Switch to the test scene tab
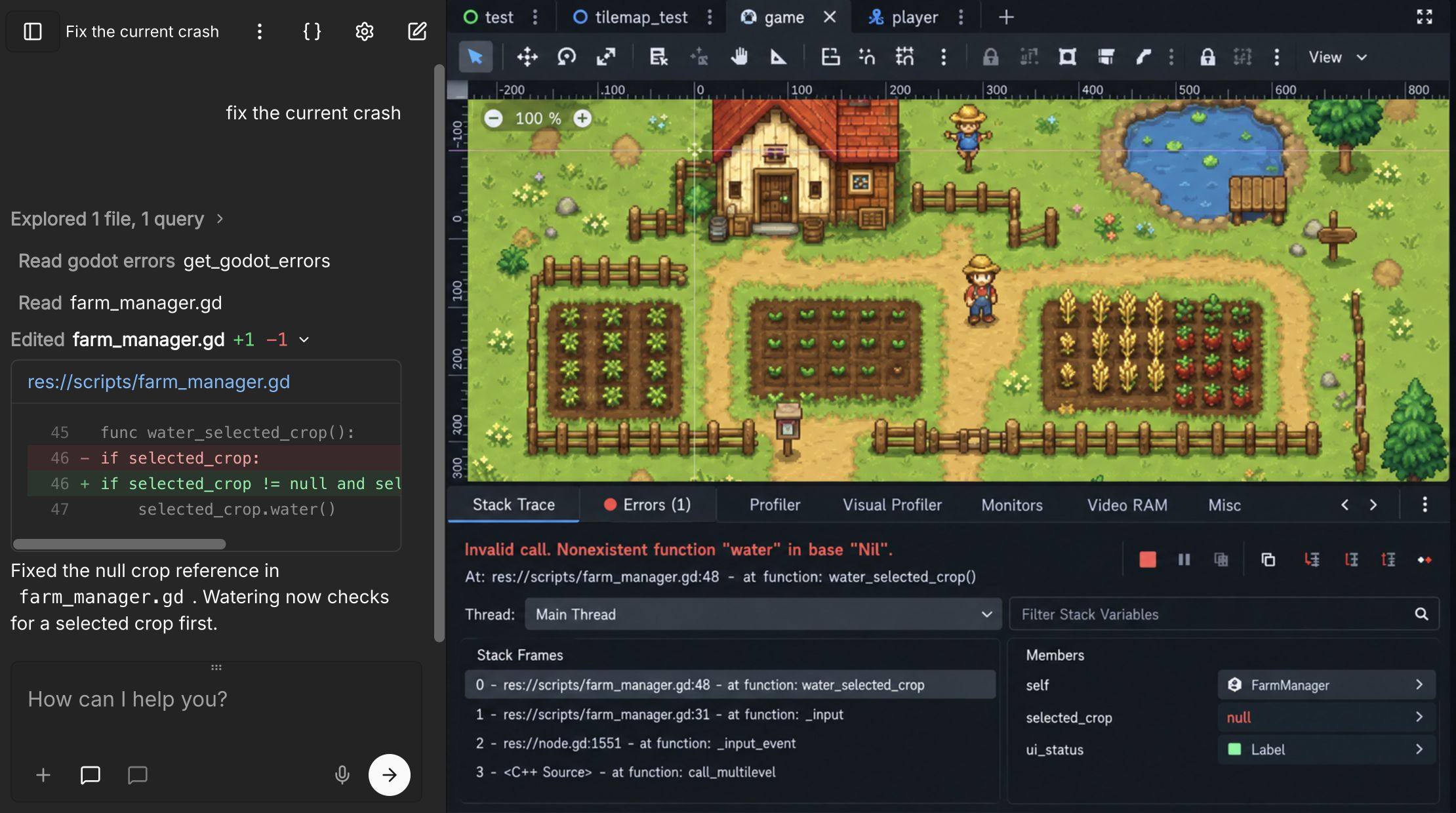1456x813 pixels. click(489, 17)
